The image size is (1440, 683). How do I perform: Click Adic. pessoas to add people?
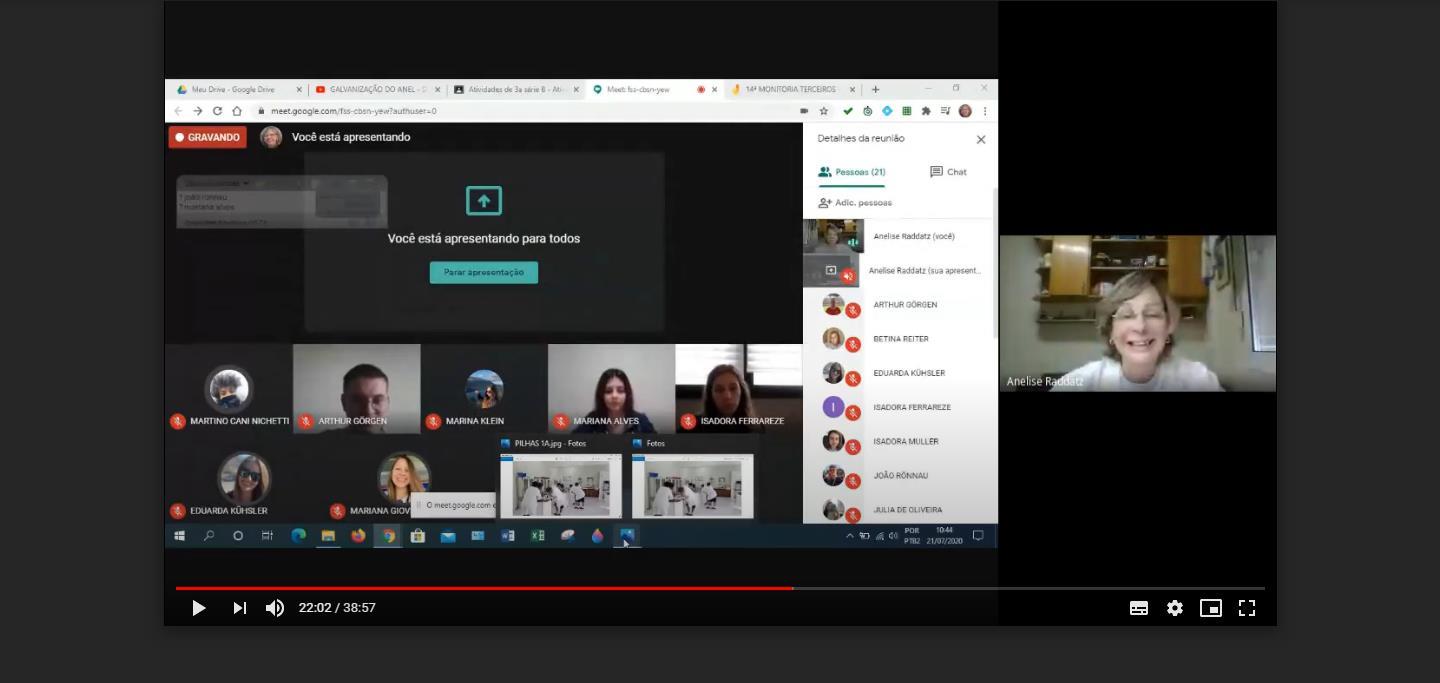[855, 203]
